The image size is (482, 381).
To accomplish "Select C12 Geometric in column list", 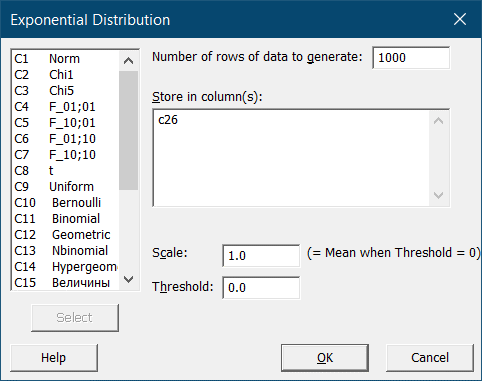I will (x=65, y=235).
